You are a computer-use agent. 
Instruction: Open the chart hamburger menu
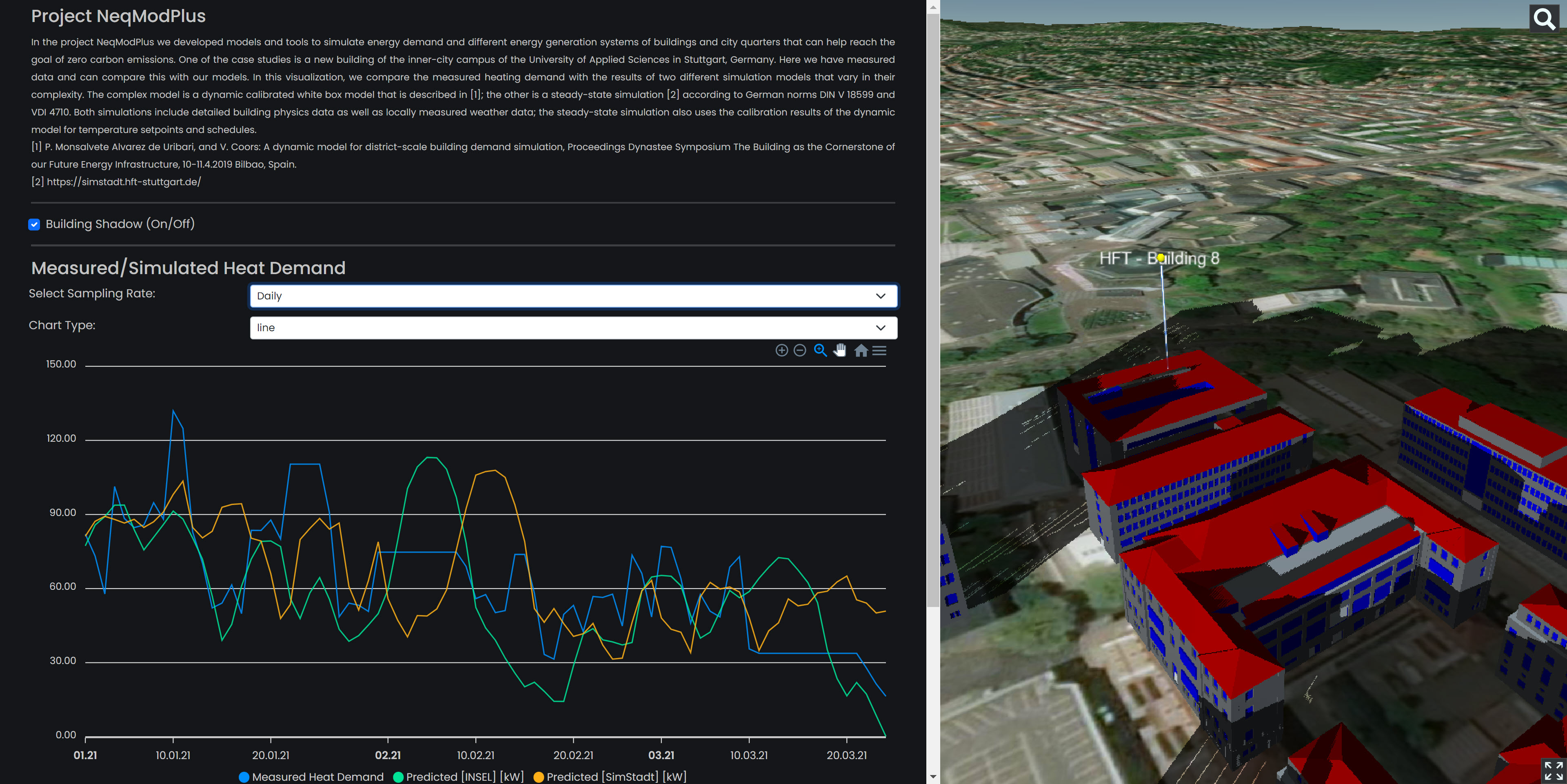pos(879,350)
